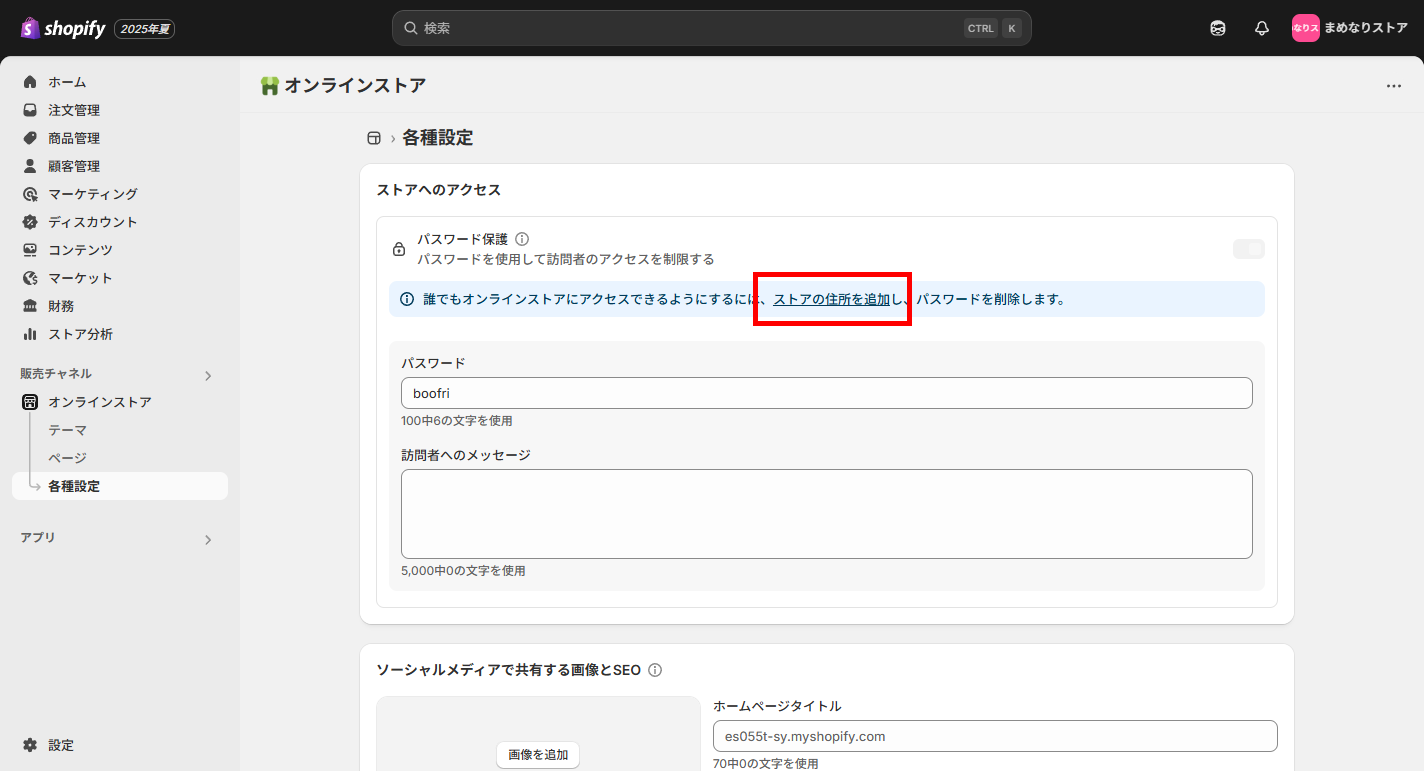Click the online store breadcrumb icon
The width and height of the screenshot is (1424, 771).
tap(374, 138)
